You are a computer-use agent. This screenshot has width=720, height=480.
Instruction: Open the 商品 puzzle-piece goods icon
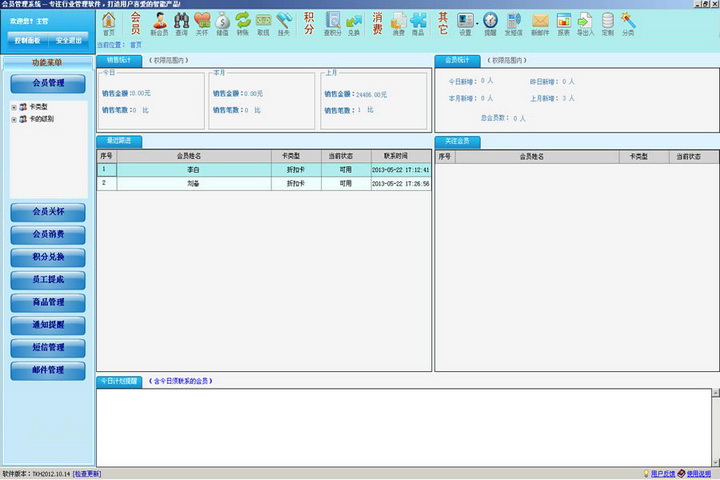[418, 24]
